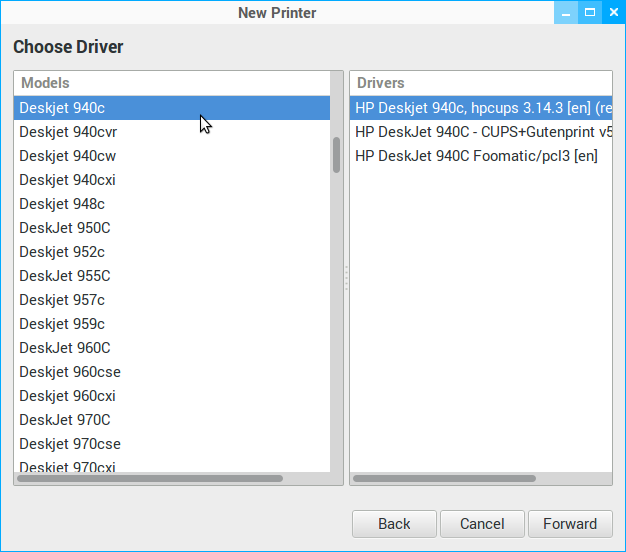
Task: Choose Deskjet 940cw from Models list
Action: pos(67,156)
